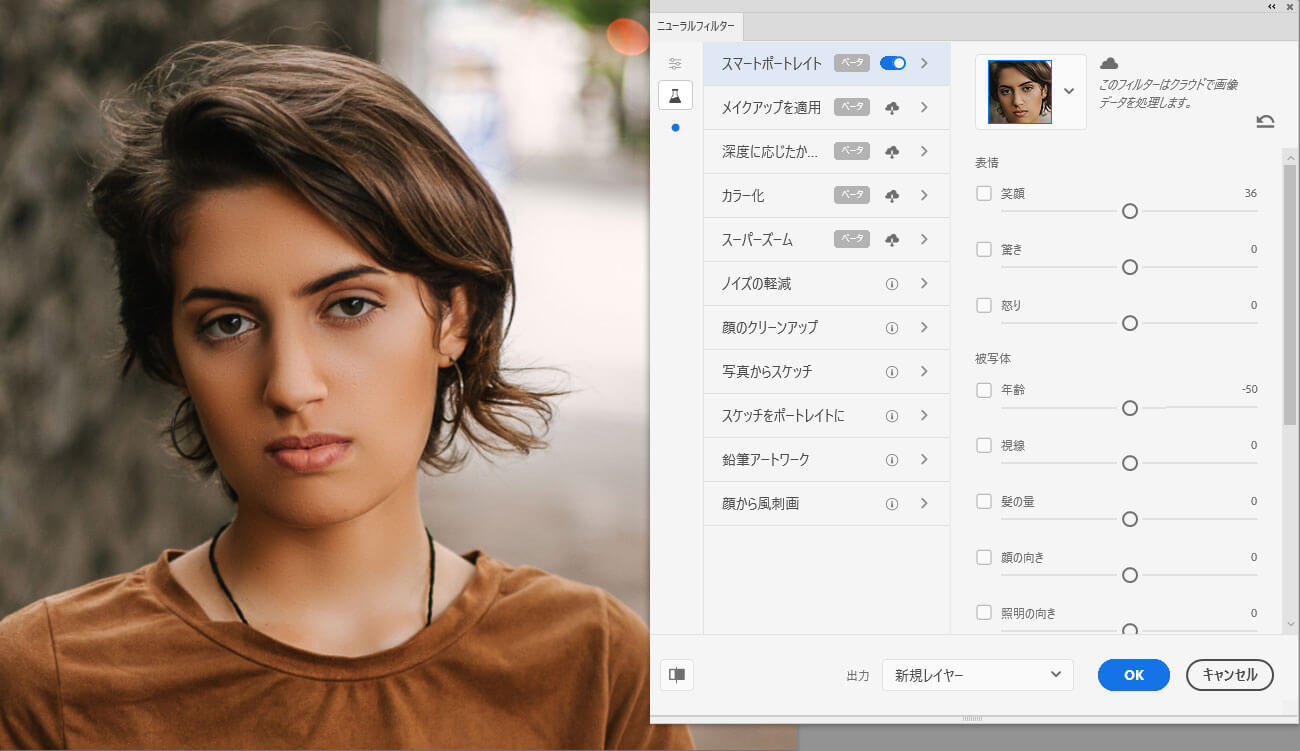Screen dimensions: 1300x751
Task: Click the info icon for ノイズの軽減
Action: [x=892, y=284]
